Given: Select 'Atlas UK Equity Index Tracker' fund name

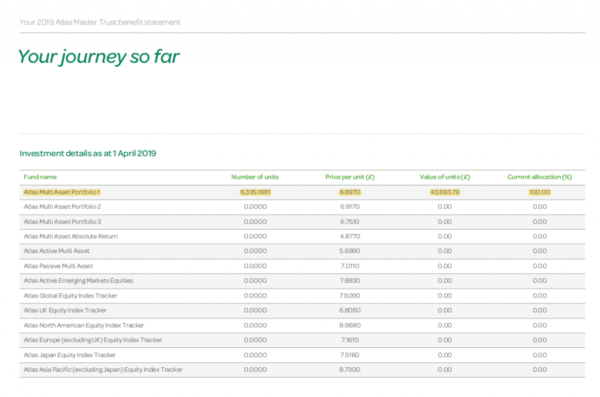Looking at the screenshot, I should (65, 310).
